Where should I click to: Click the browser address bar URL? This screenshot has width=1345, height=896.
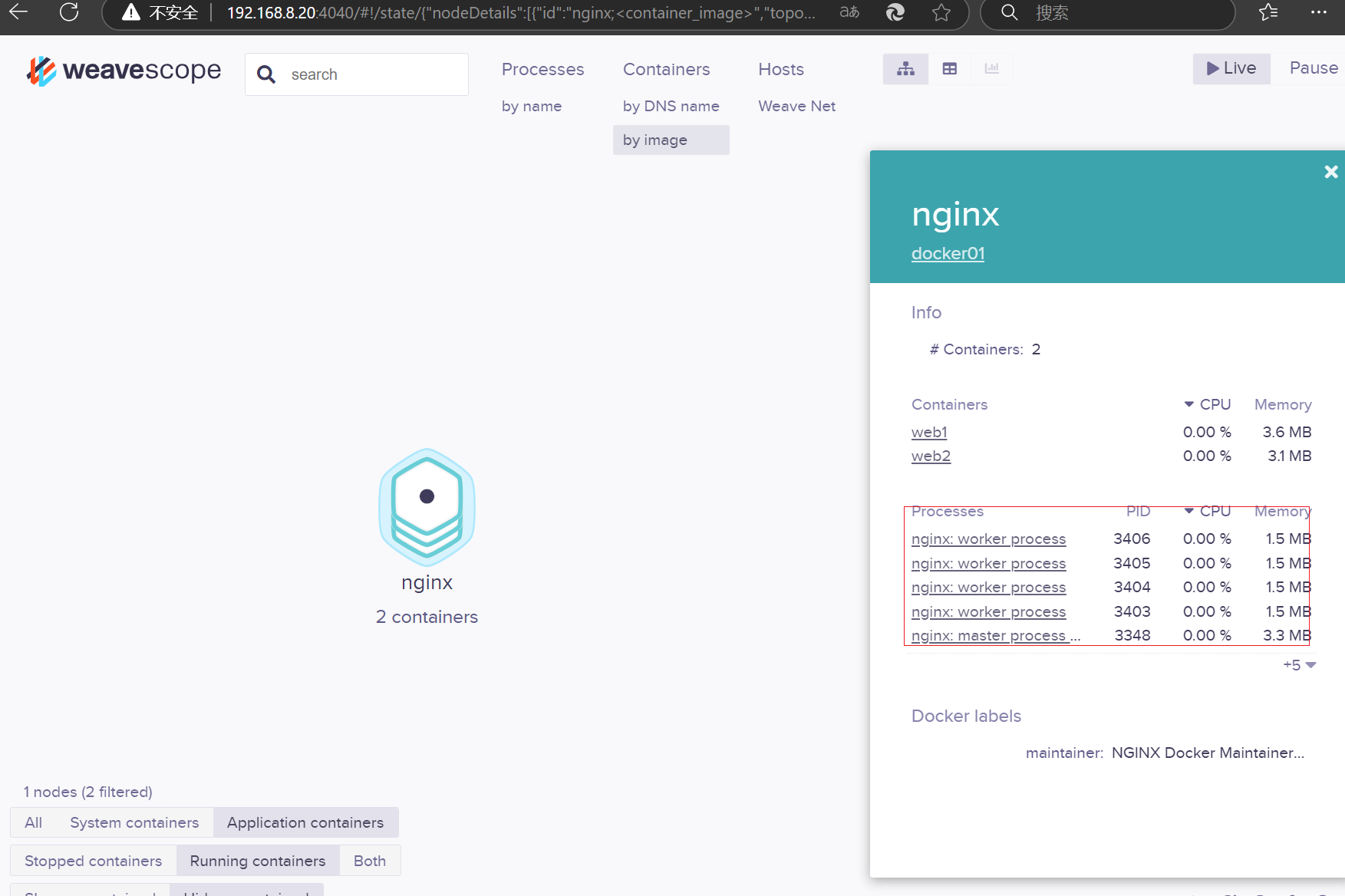tap(521, 12)
